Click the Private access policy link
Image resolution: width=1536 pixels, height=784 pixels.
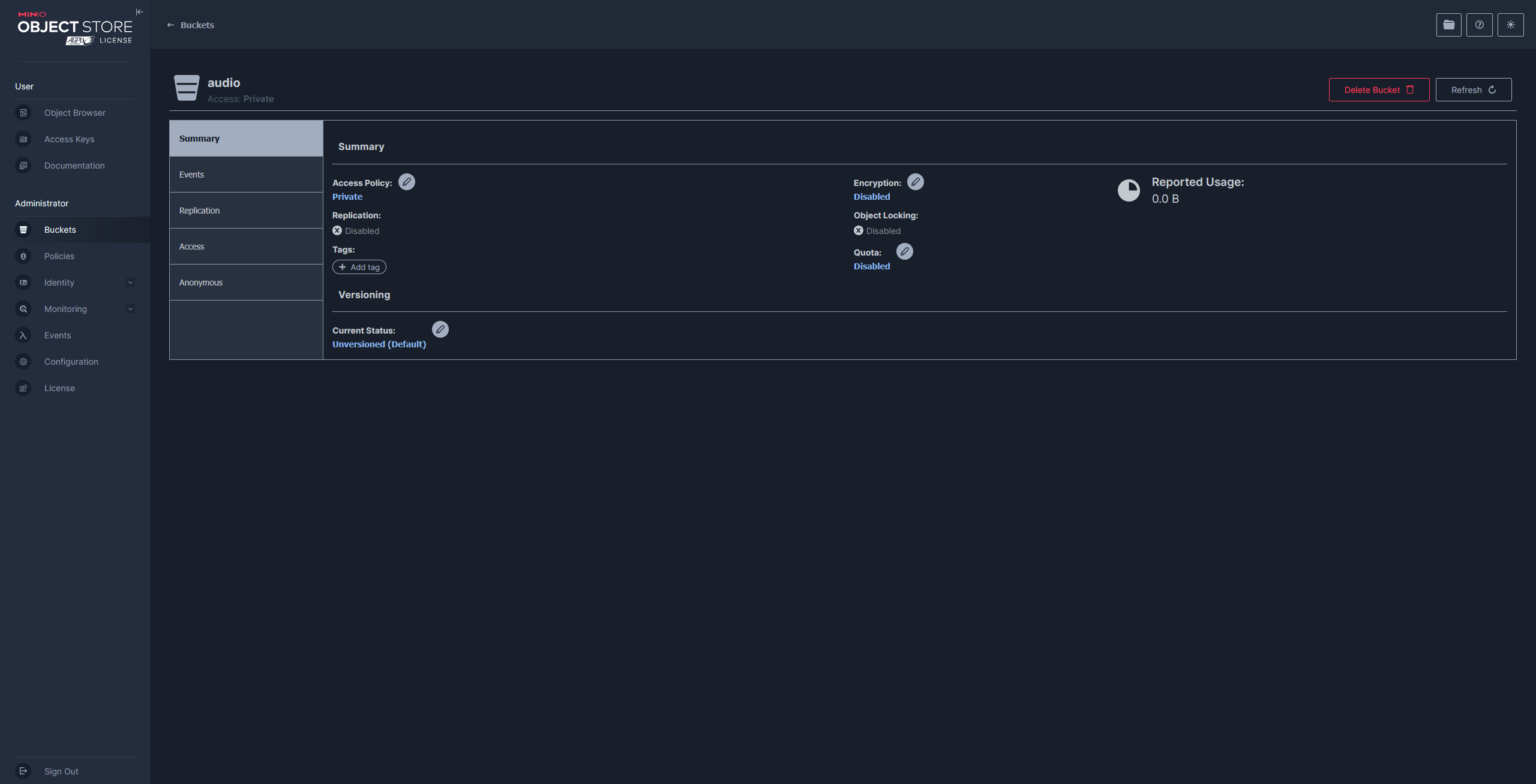click(347, 197)
